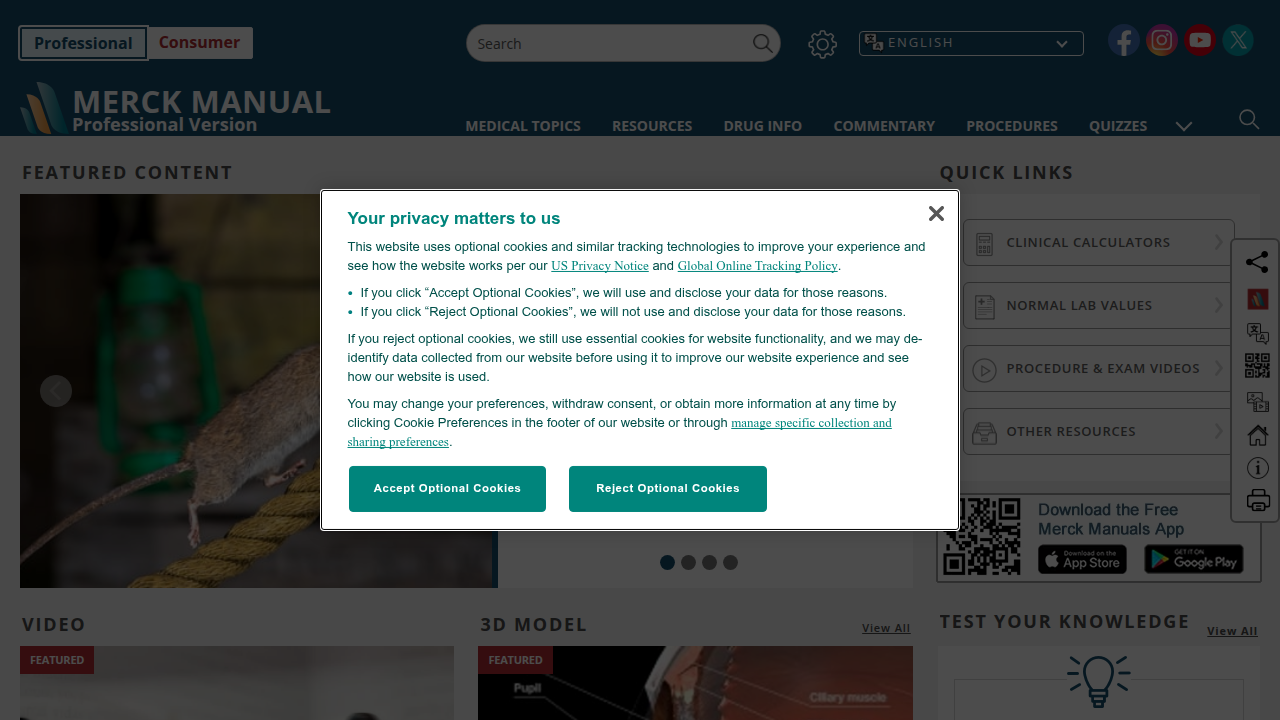Open the US Privacy Notice link
Viewport: 1280px width, 720px height.
600,266
